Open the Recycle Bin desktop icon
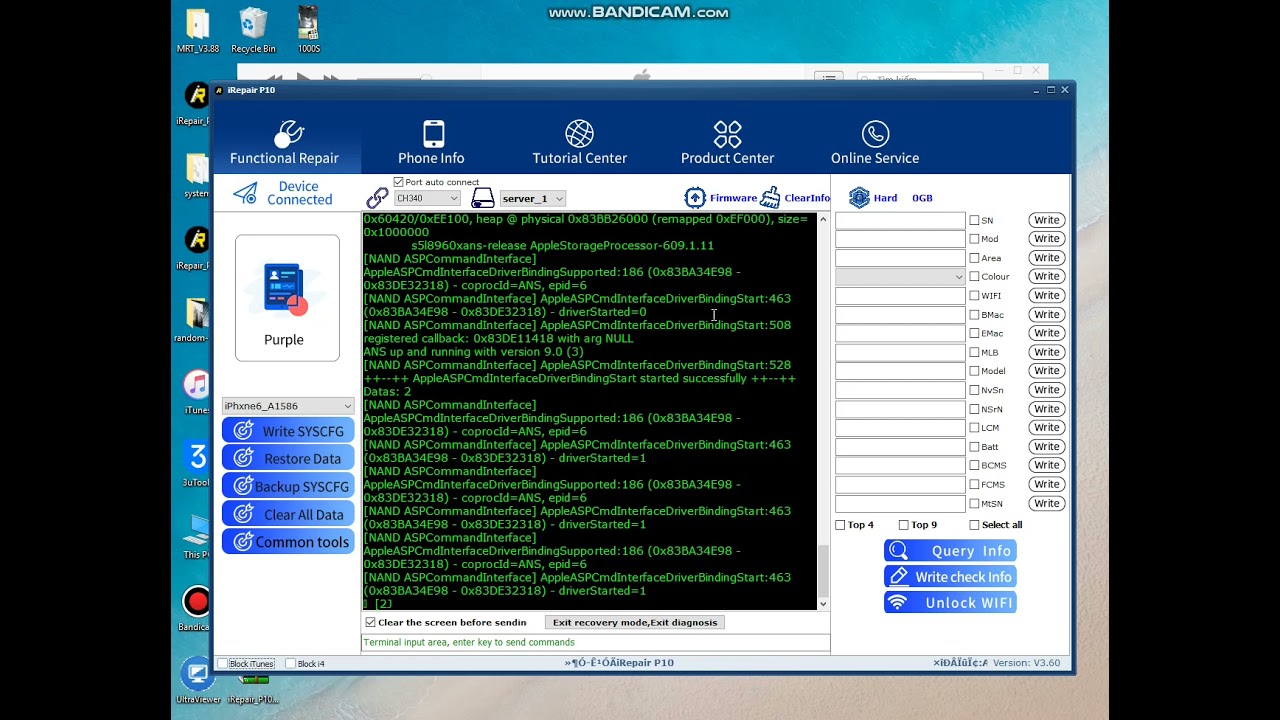The height and width of the screenshot is (720, 1280). point(253,31)
